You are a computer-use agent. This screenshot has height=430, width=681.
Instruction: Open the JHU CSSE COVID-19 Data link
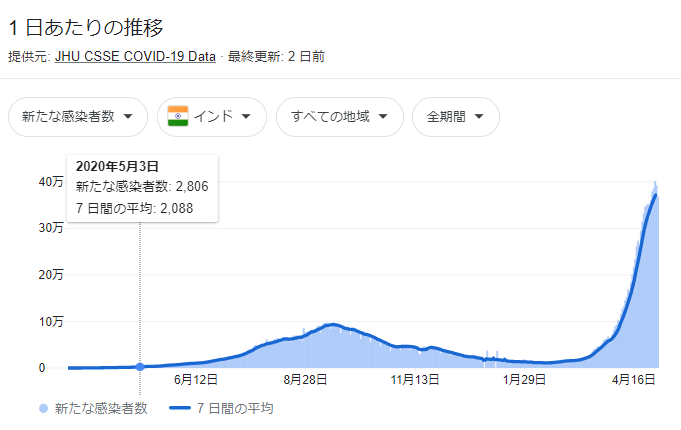pos(135,56)
